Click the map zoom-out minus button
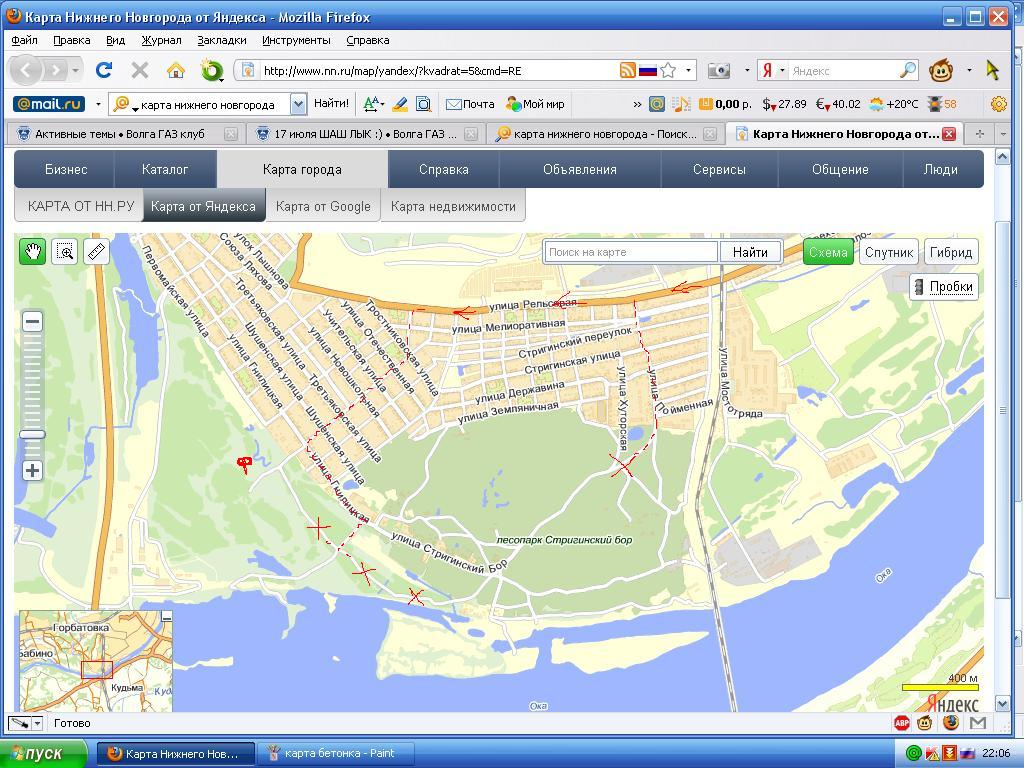 (33, 322)
